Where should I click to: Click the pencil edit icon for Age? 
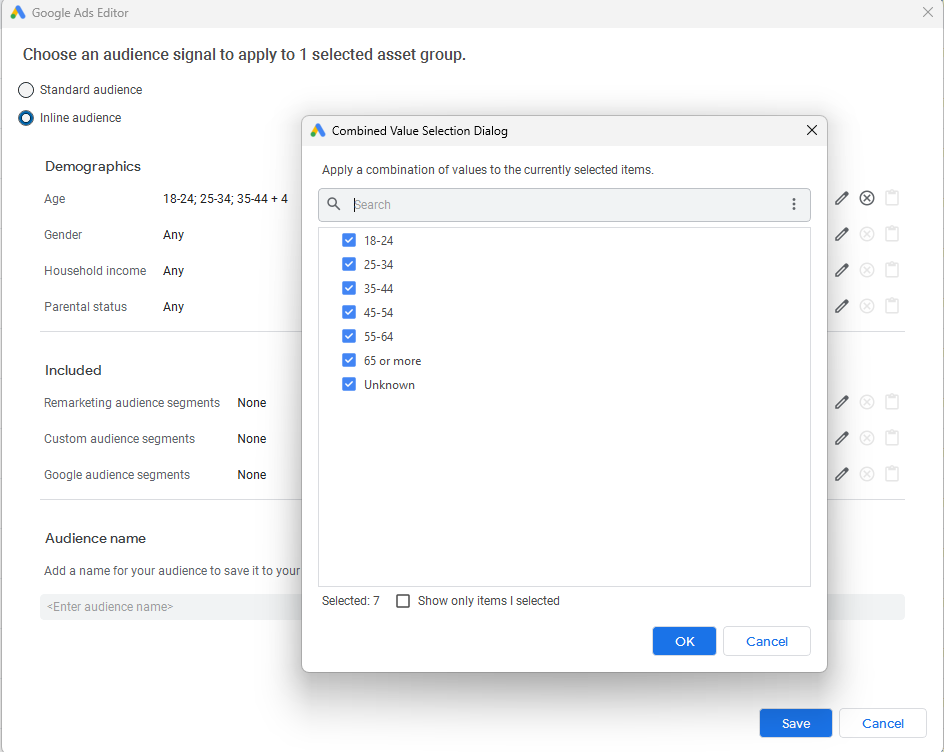[x=842, y=198]
